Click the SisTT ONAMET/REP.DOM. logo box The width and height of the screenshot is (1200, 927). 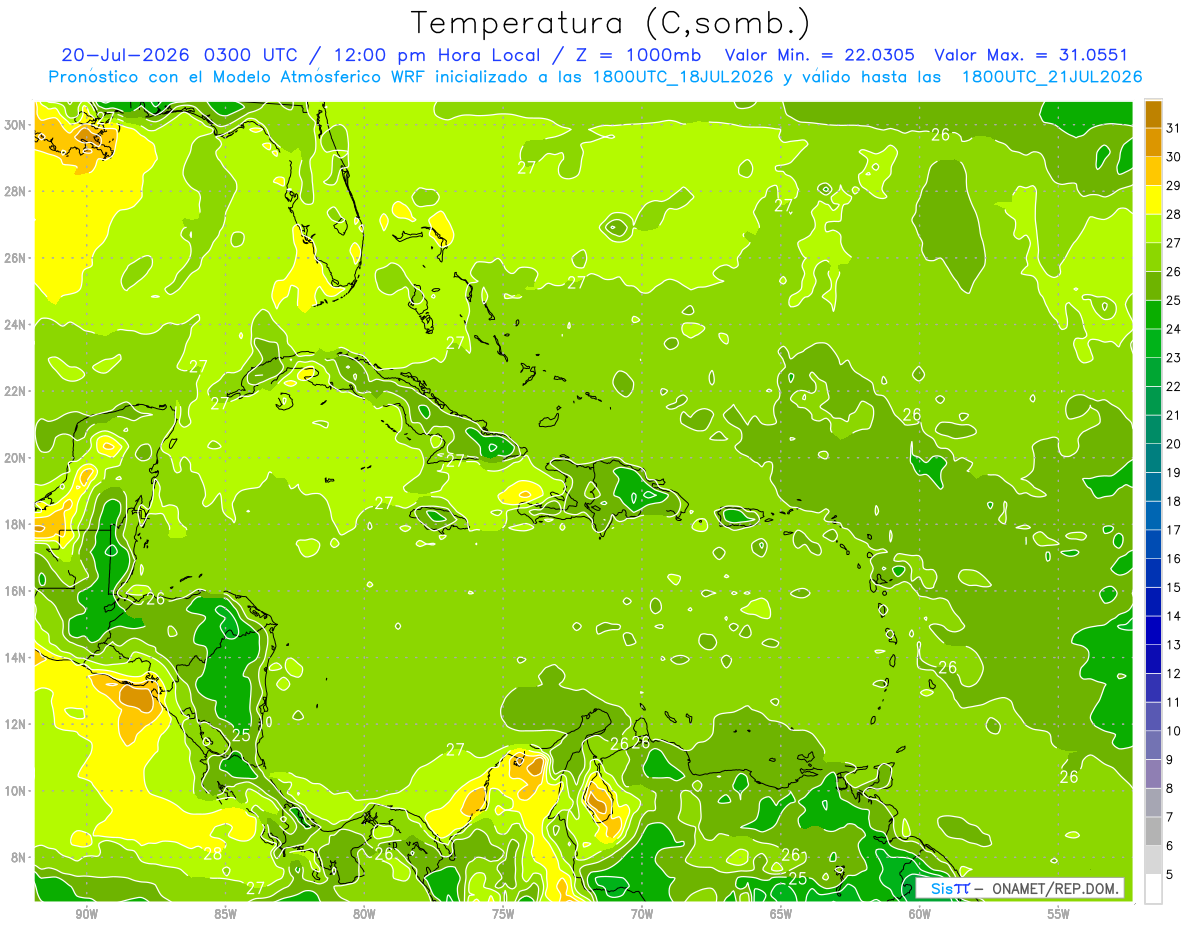coord(1020,888)
